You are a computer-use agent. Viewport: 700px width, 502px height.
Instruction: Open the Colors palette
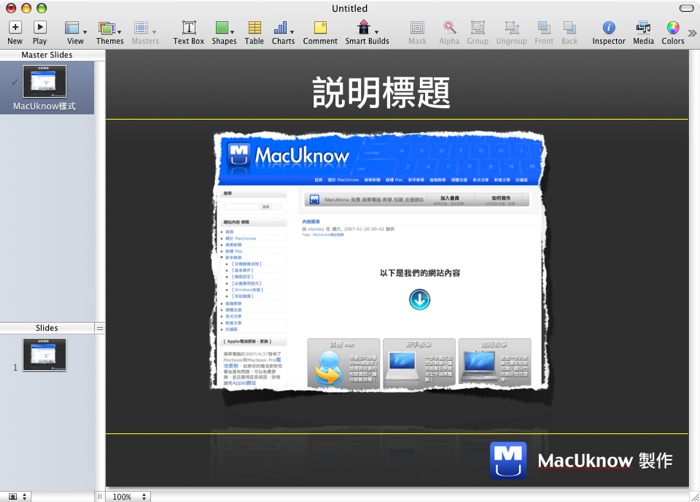pyautogui.click(x=673, y=33)
